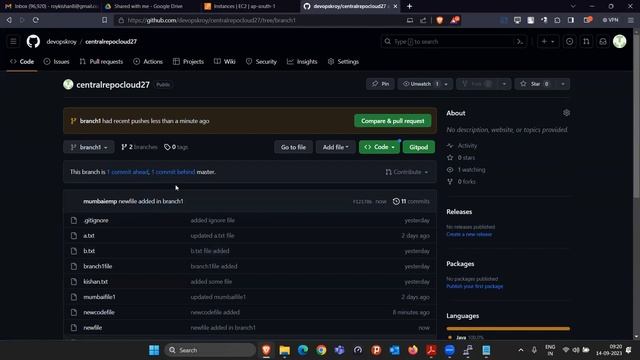Click the bookmark icon in address bar
This screenshot has height=360, width=640.
(104, 20)
